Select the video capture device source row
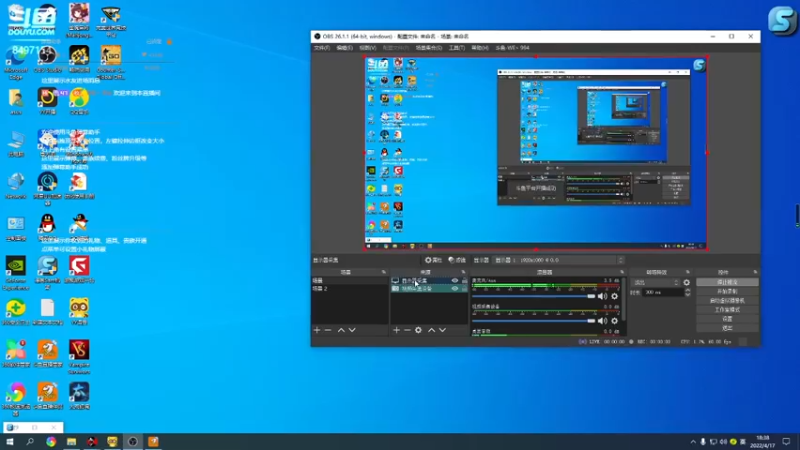The width and height of the screenshot is (800, 450). (x=429, y=288)
